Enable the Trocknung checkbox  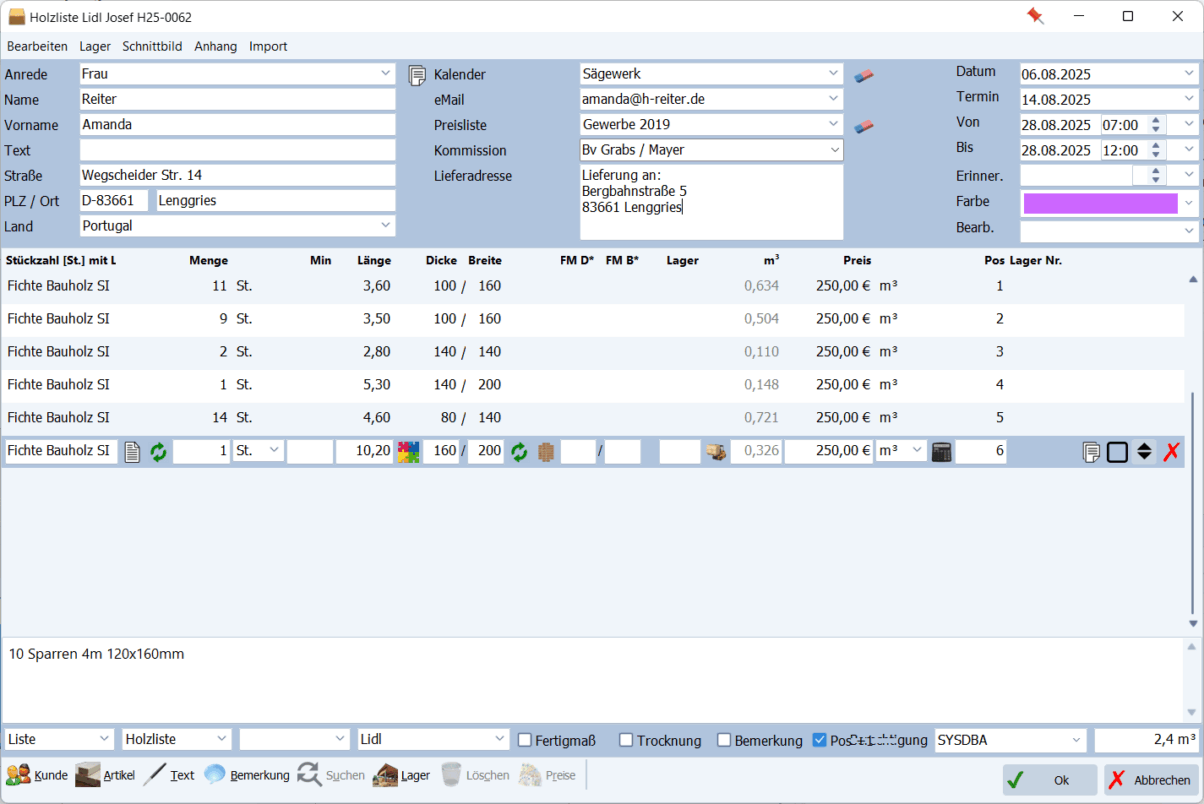[x=626, y=740]
